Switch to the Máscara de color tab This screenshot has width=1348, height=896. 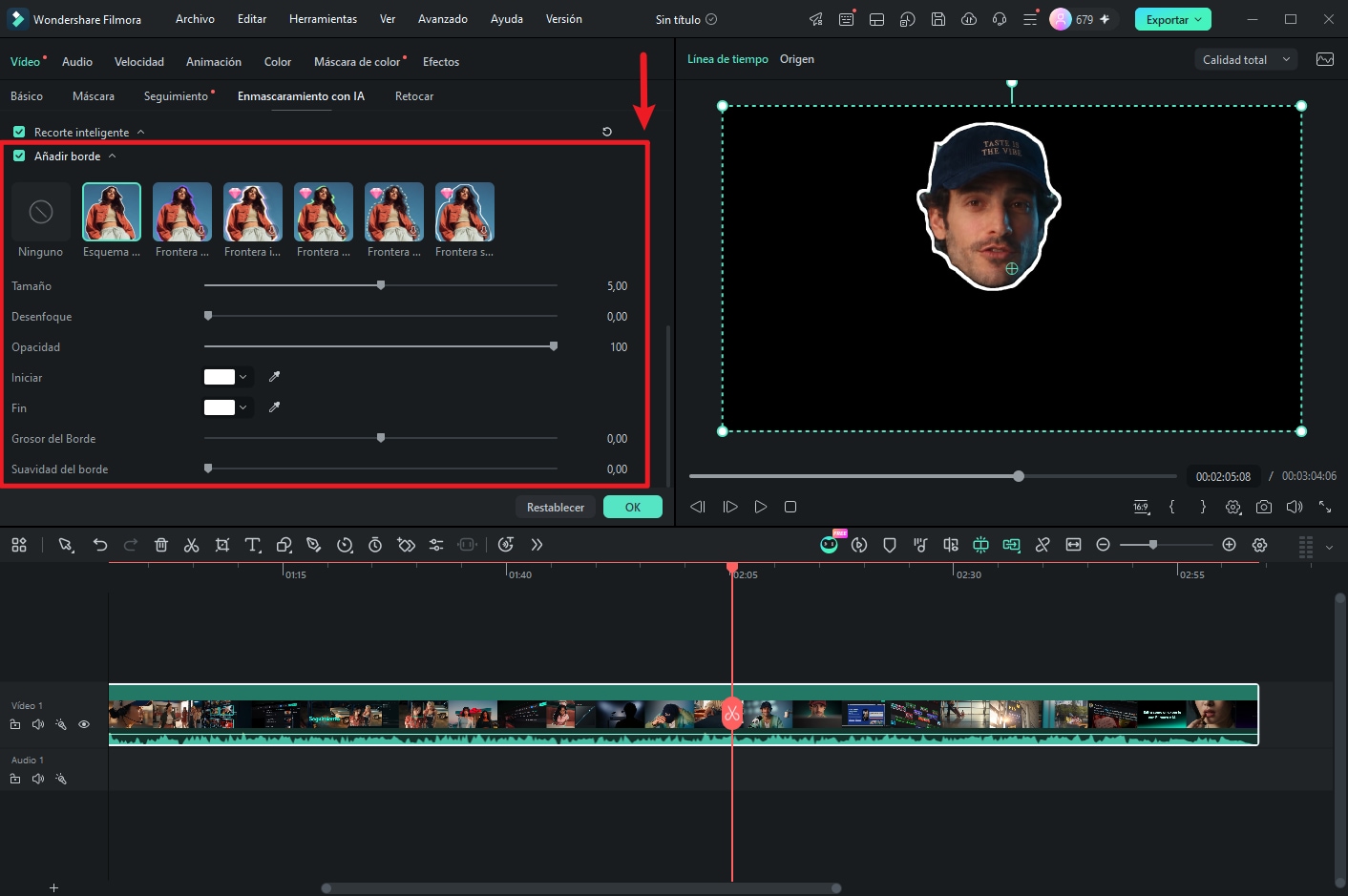(x=357, y=62)
